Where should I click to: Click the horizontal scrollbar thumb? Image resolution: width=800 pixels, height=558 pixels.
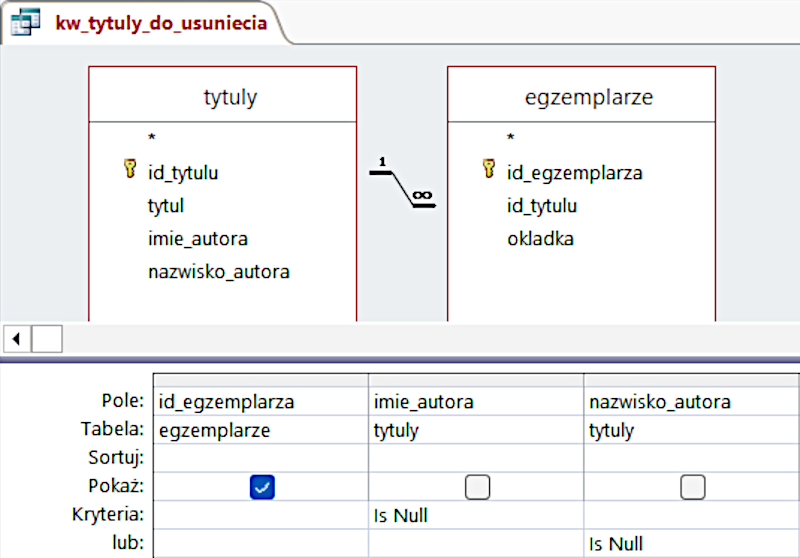[x=47, y=339]
